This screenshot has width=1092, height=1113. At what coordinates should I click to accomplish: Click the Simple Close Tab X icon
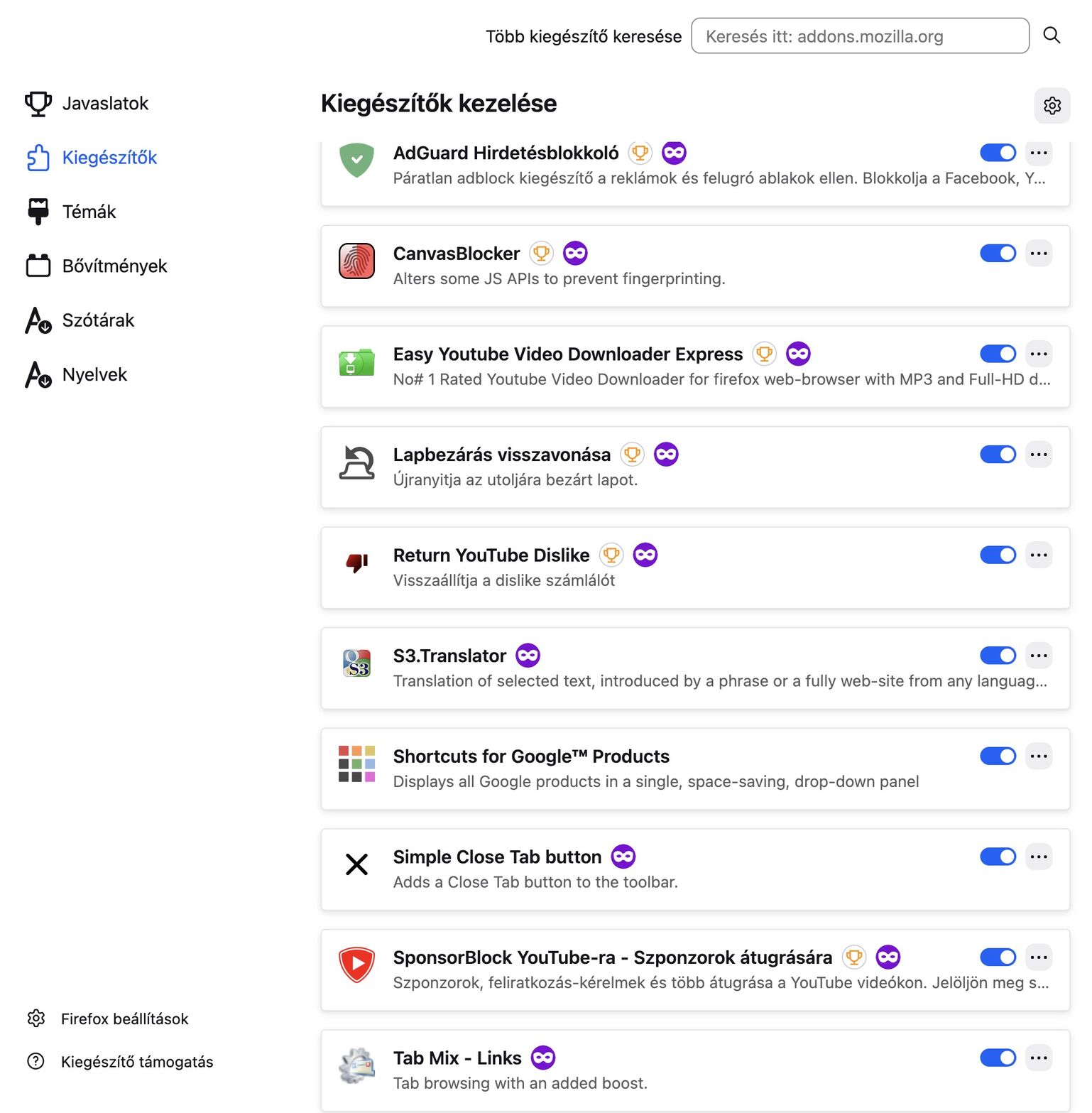tap(356, 864)
